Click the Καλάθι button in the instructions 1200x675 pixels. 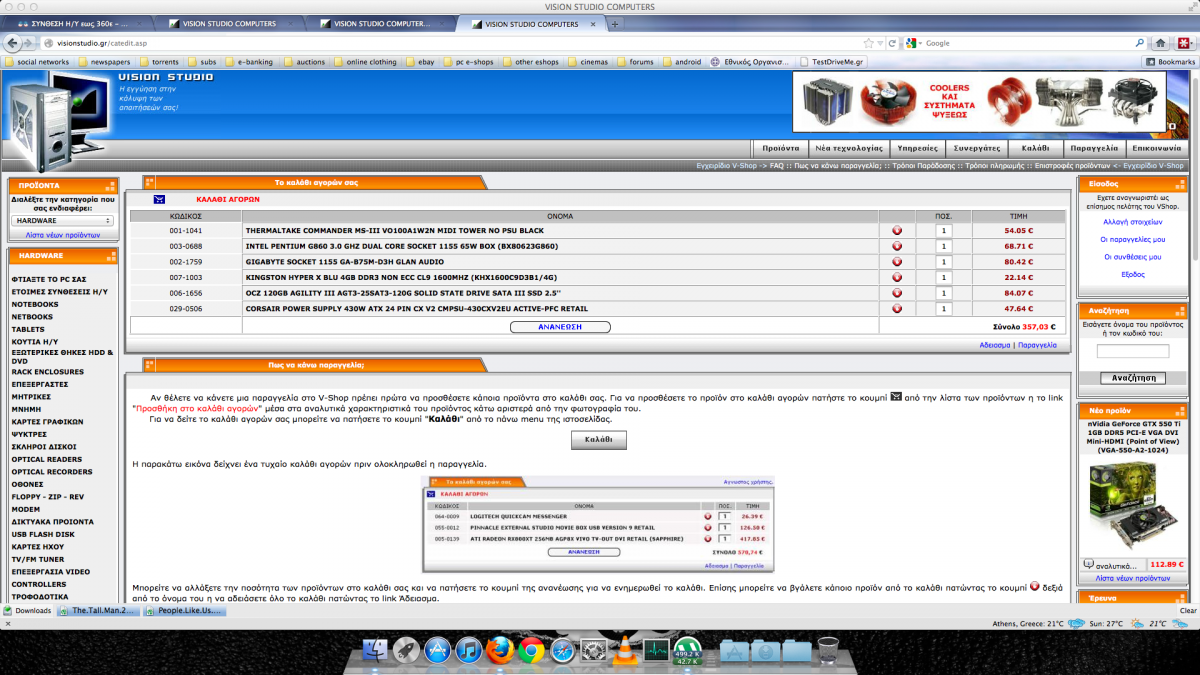599,440
